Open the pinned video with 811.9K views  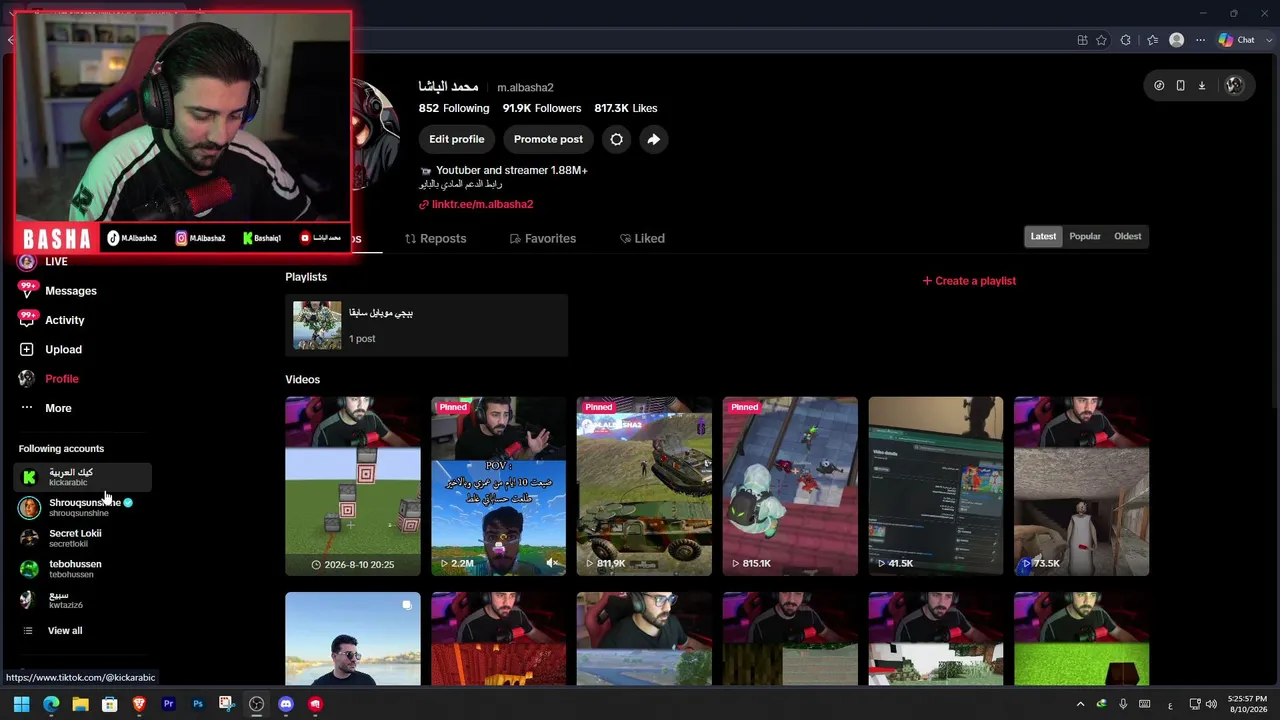[644, 486]
